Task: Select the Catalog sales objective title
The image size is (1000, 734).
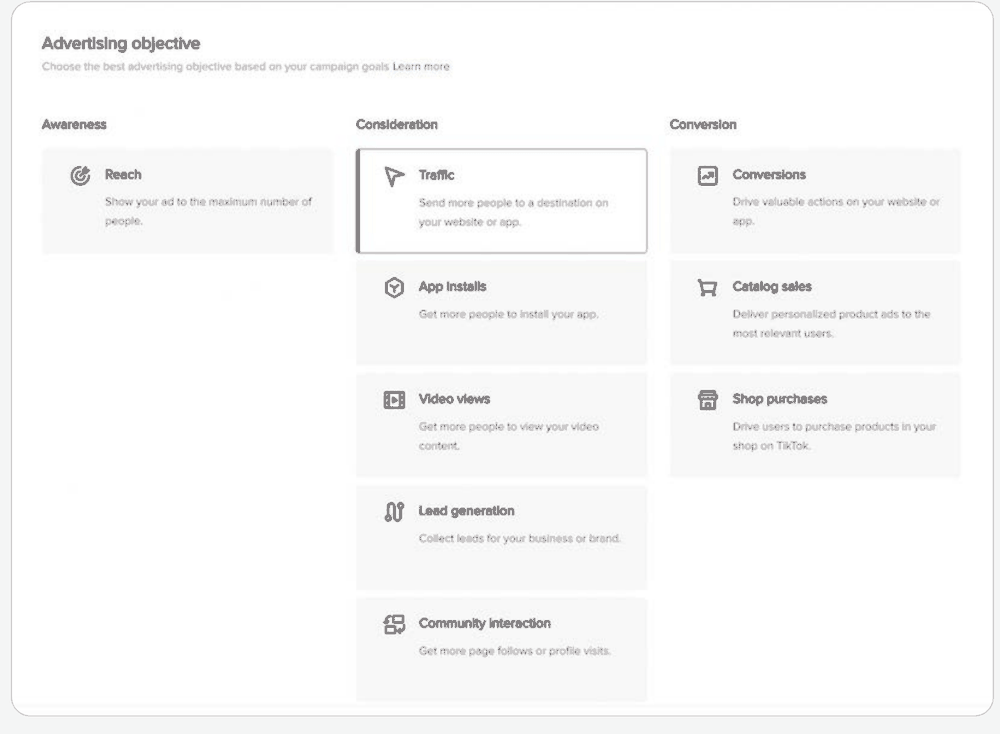Action: click(x=772, y=287)
